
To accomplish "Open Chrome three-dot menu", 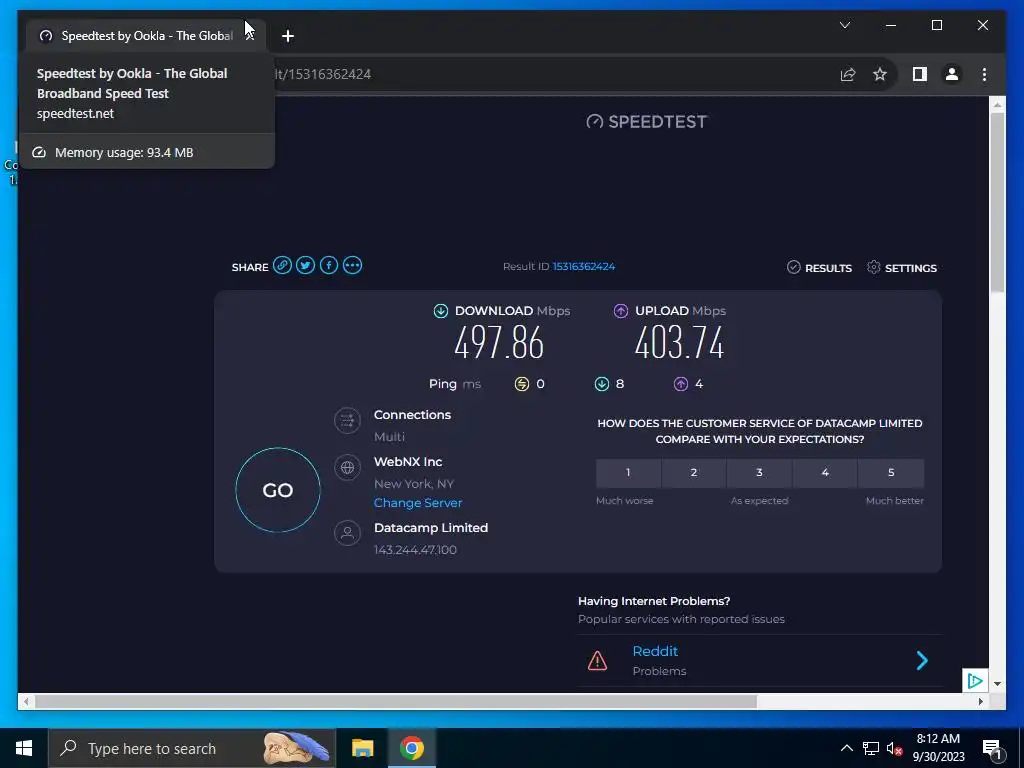I will [984, 74].
